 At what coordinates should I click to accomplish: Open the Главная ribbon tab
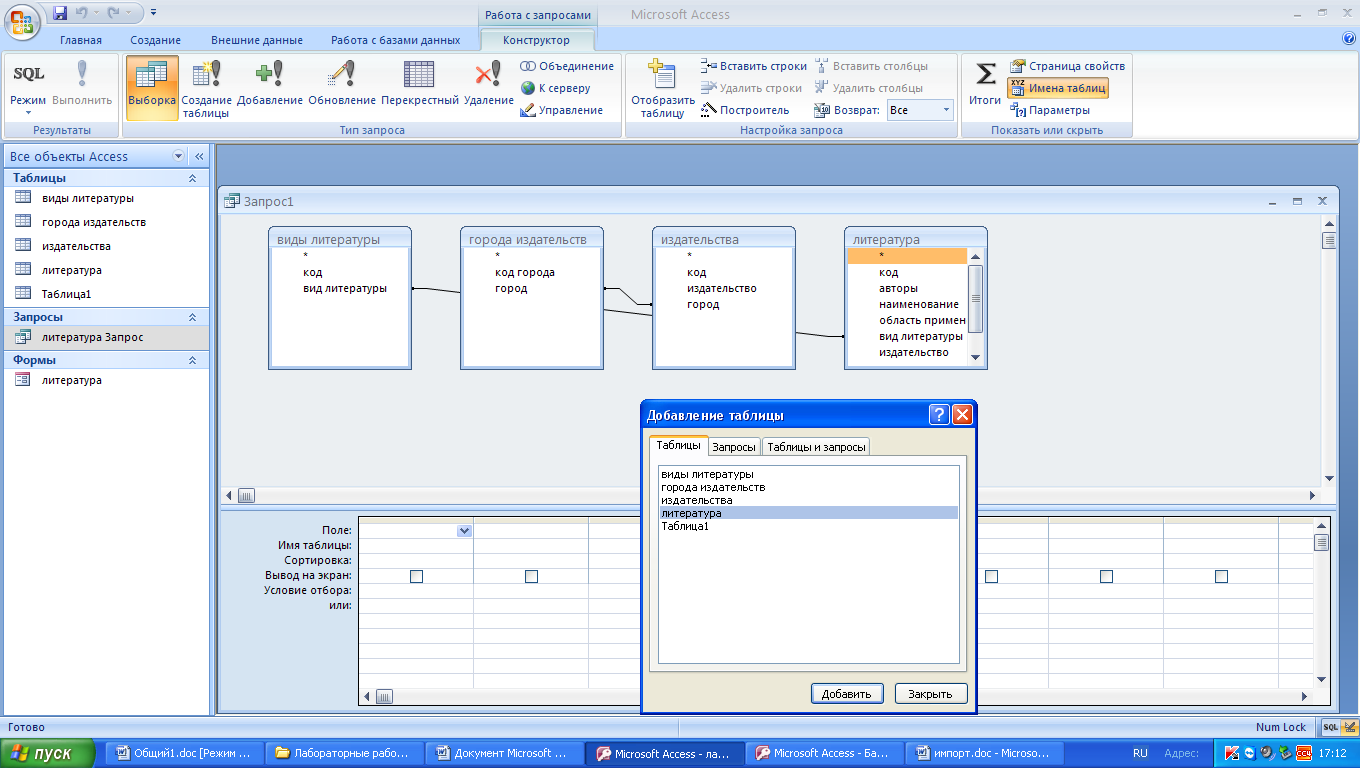81,40
